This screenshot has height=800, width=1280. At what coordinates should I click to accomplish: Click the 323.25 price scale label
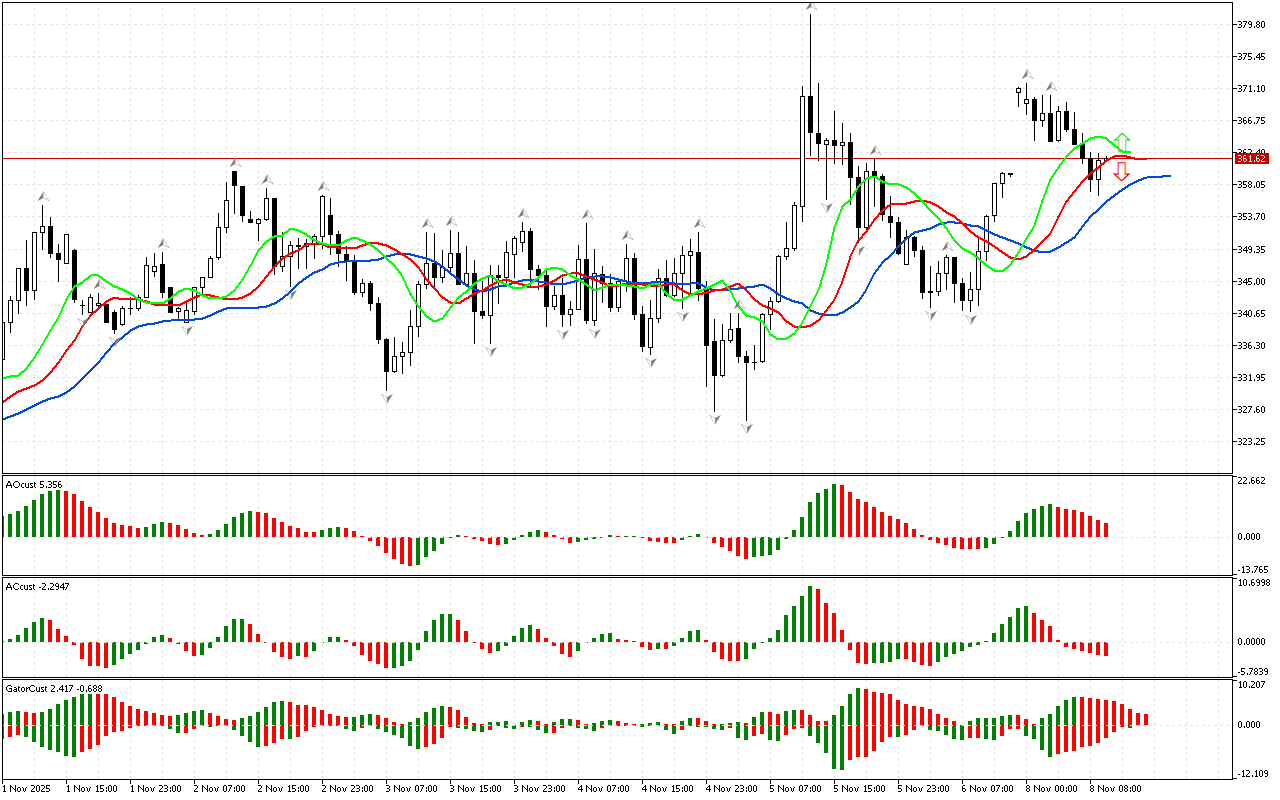1252,441
